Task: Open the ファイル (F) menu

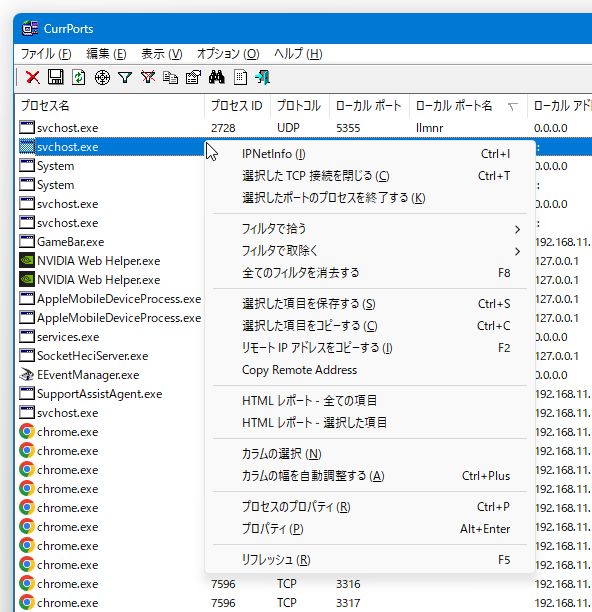Action: [x=46, y=54]
